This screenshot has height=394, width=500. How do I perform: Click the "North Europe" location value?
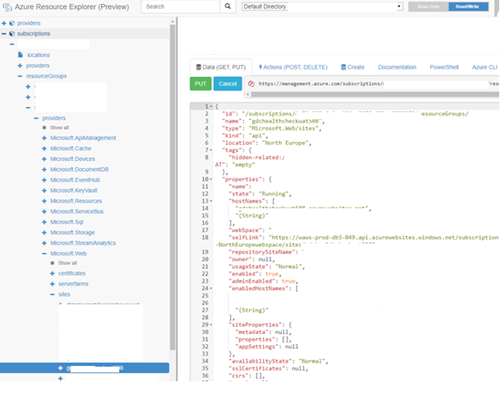(x=285, y=143)
